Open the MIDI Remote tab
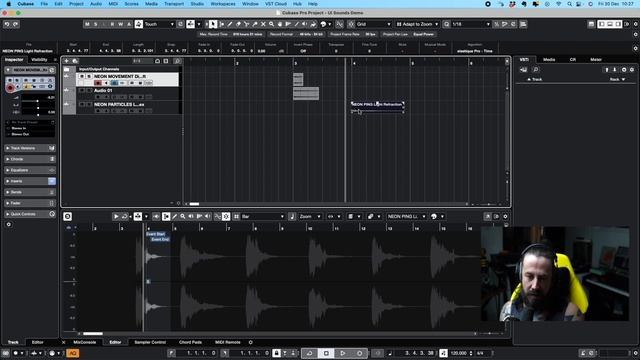Screen dimensions: 640x360 (x=227, y=342)
